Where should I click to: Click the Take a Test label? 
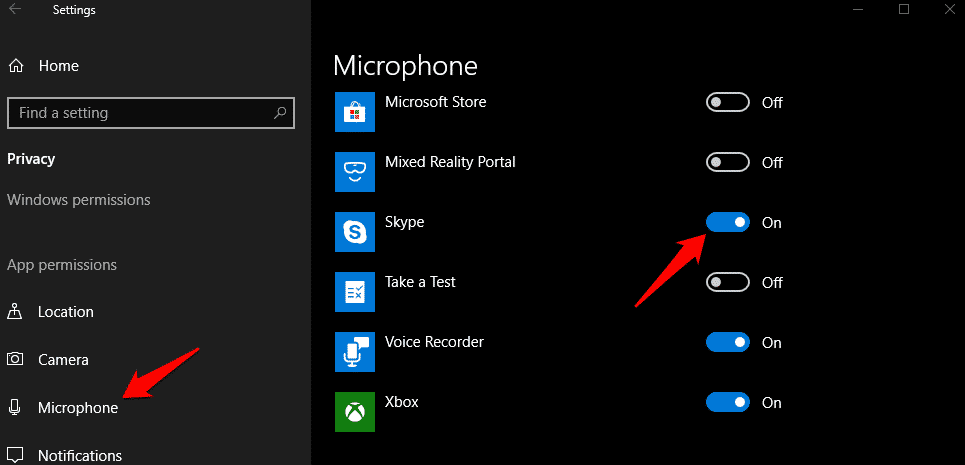coord(420,282)
